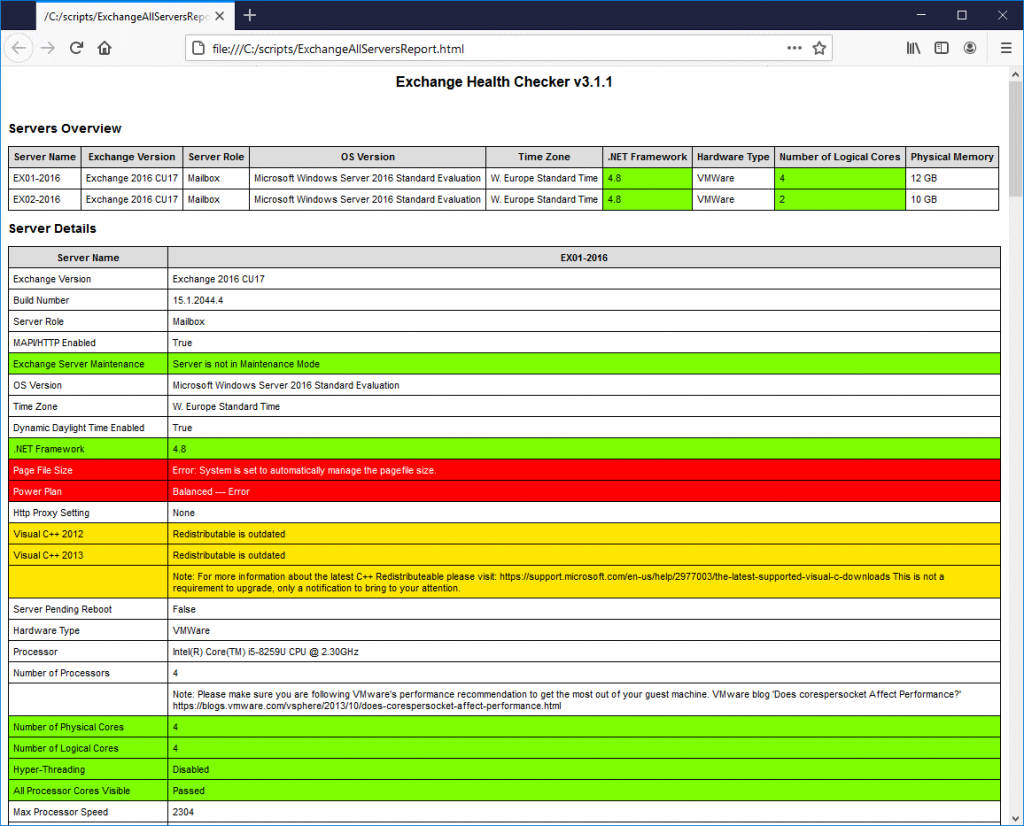Viewport: 1024px width, 826px height.
Task: Click the Max Processor Speed value 2304
Action: pos(184,812)
